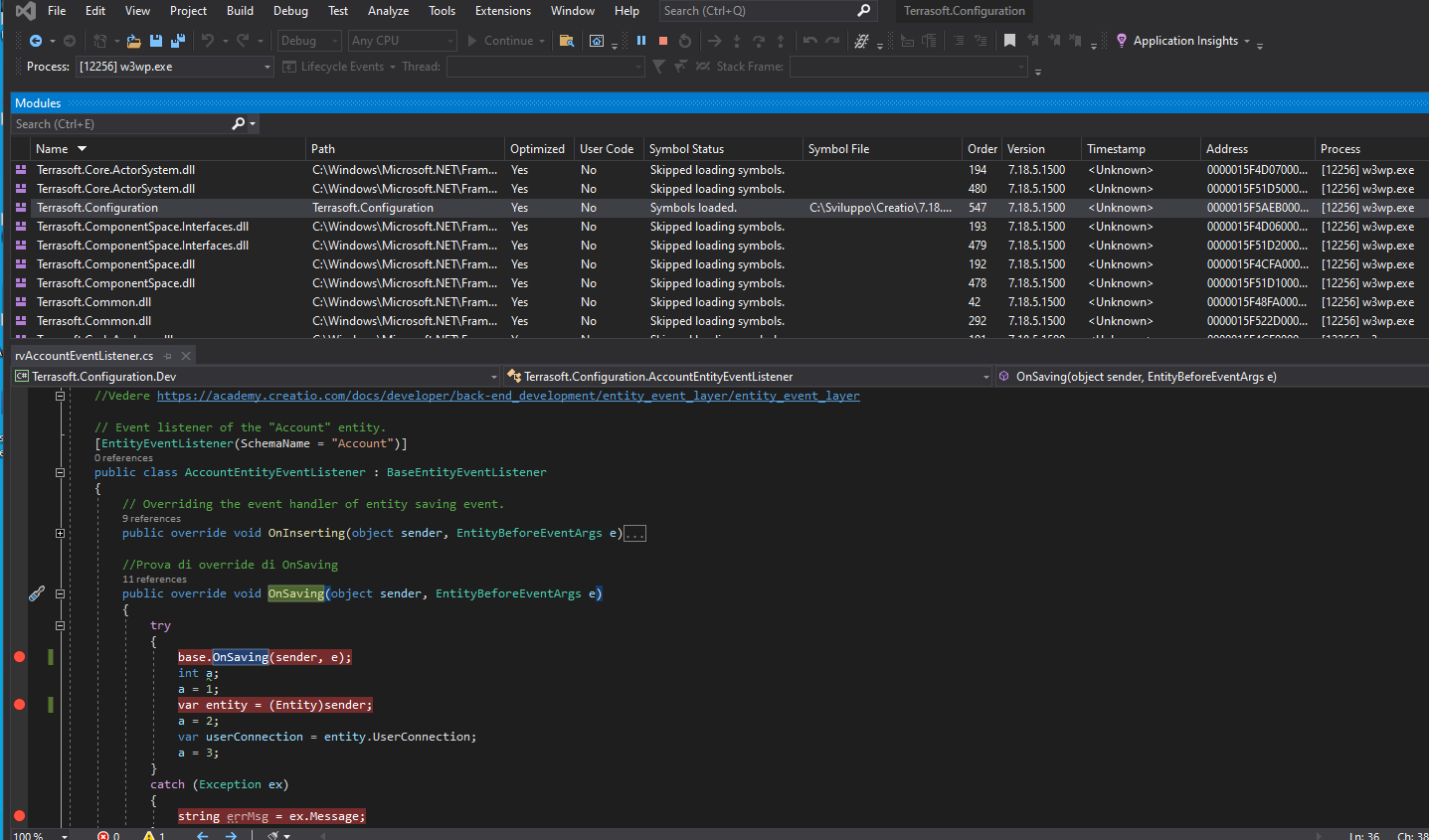Click the thread filter funnel icon
This screenshot has height=840, width=1429.
[658, 67]
